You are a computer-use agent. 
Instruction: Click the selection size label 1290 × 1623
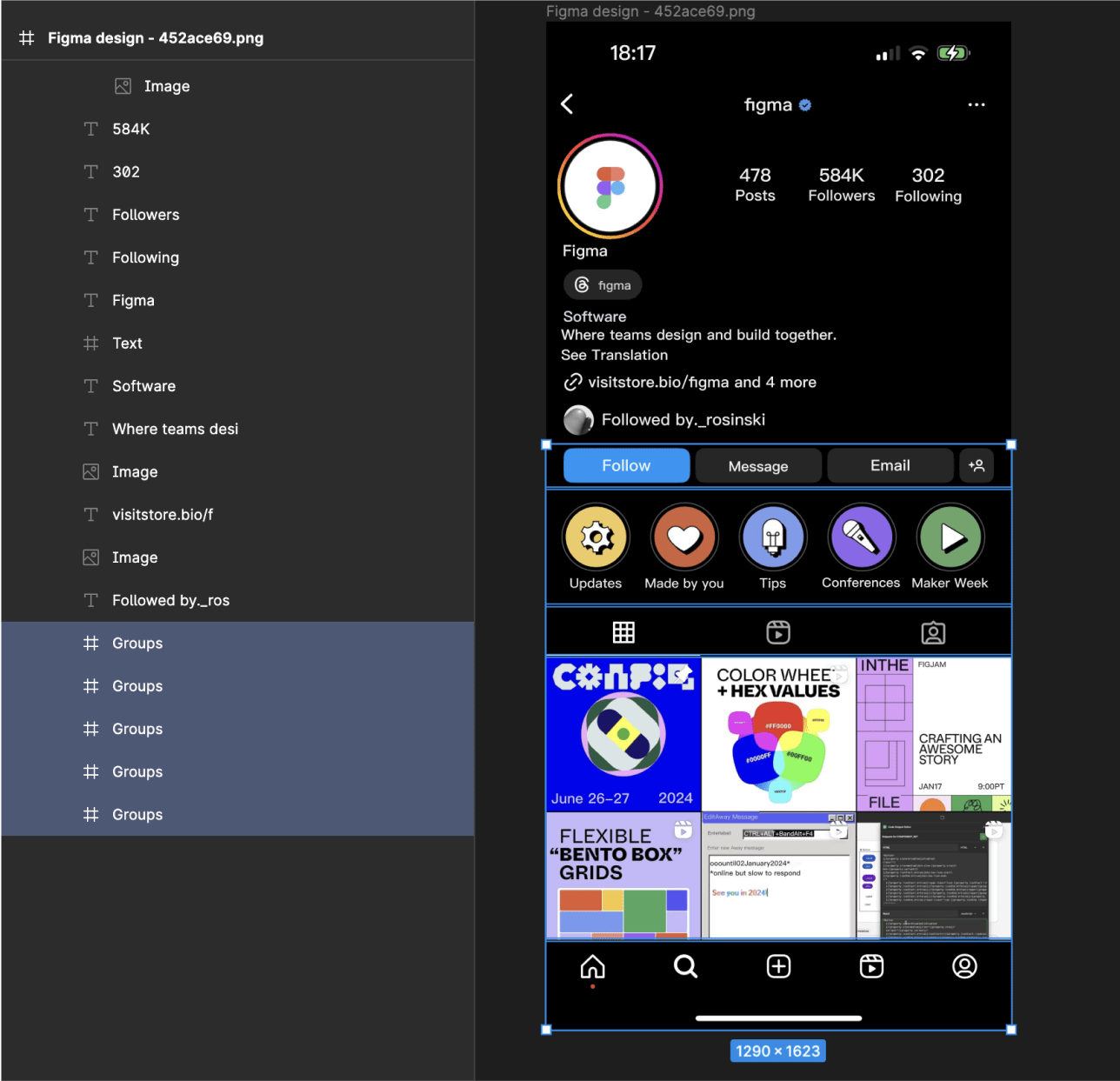(778, 1051)
